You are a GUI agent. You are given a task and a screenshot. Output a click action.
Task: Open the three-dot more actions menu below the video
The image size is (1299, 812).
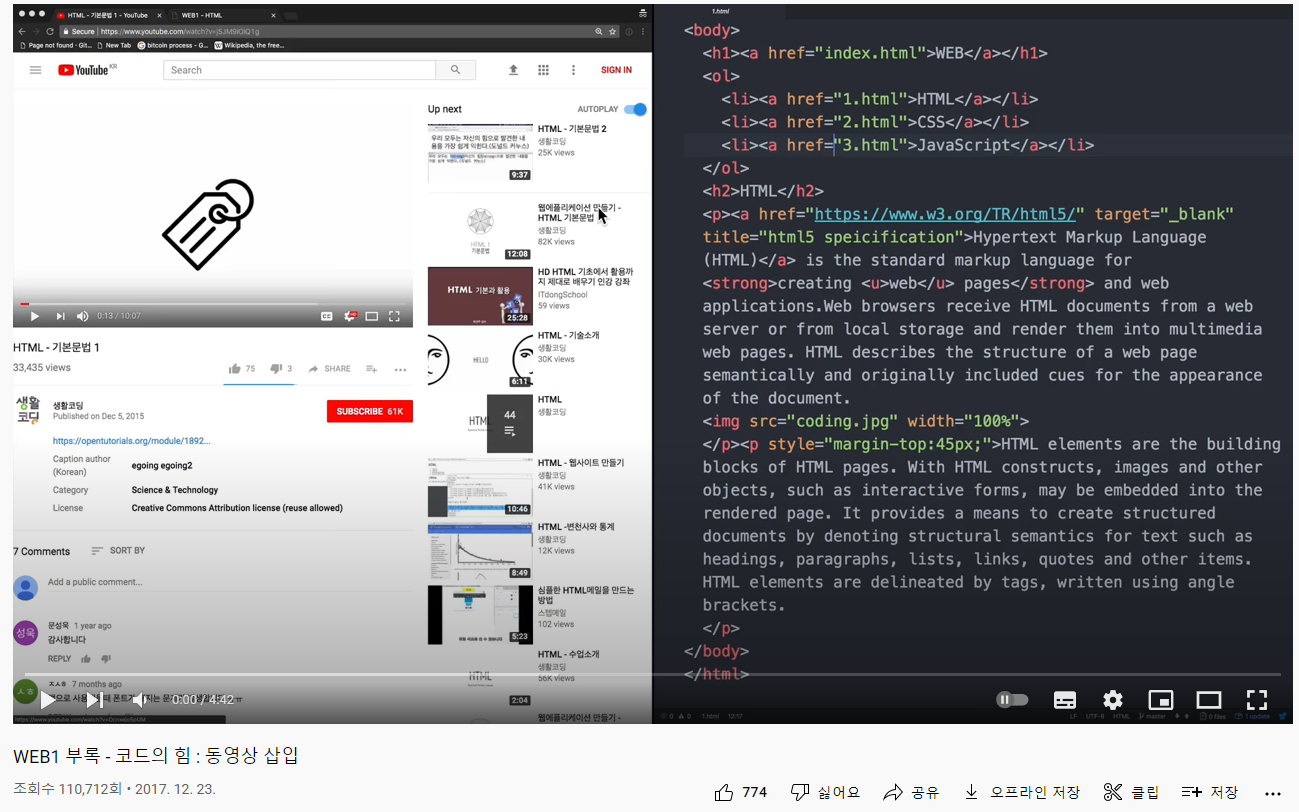[x=1272, y=792]
